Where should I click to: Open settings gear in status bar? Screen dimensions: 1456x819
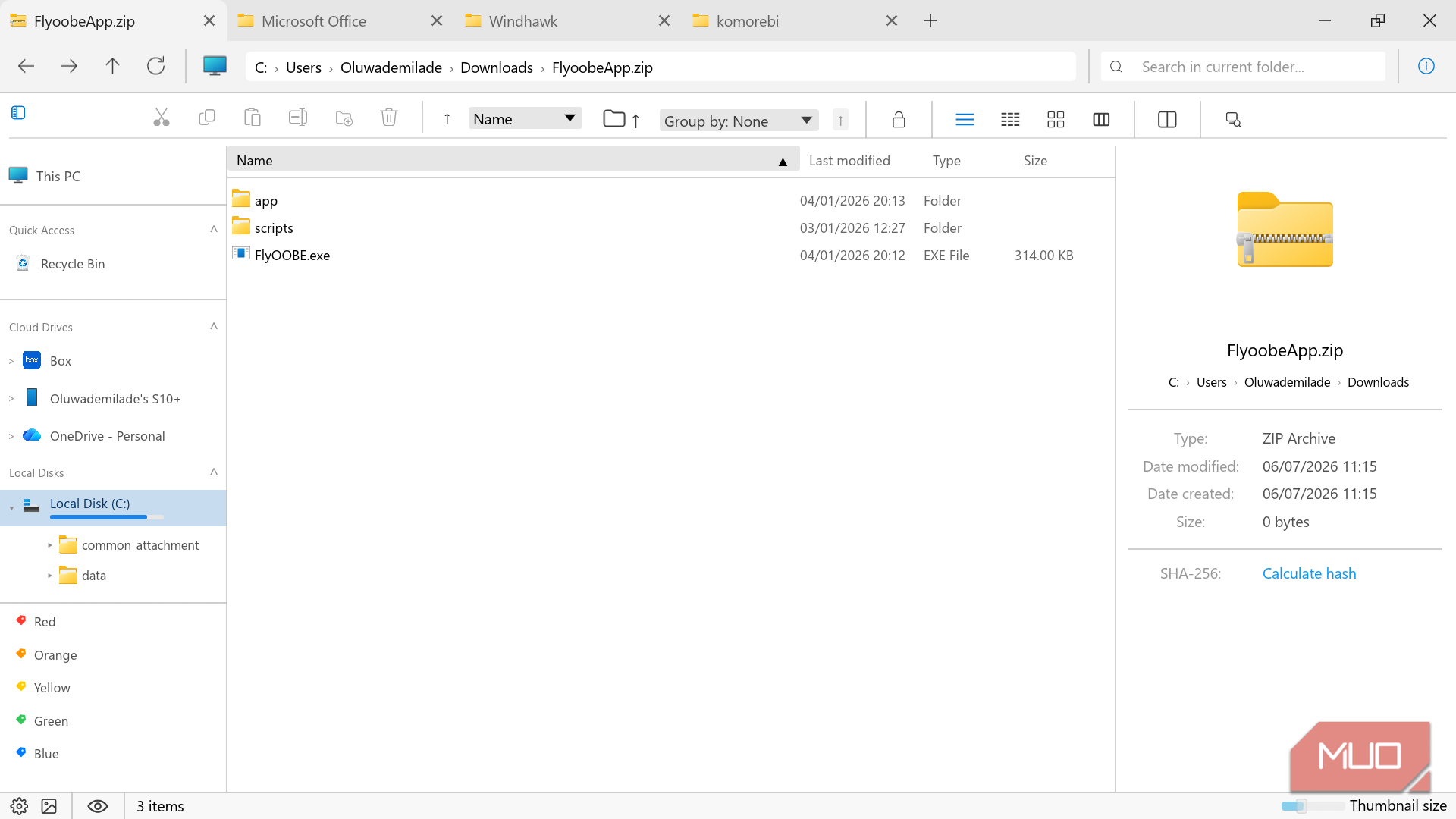(x=19, y=806)
